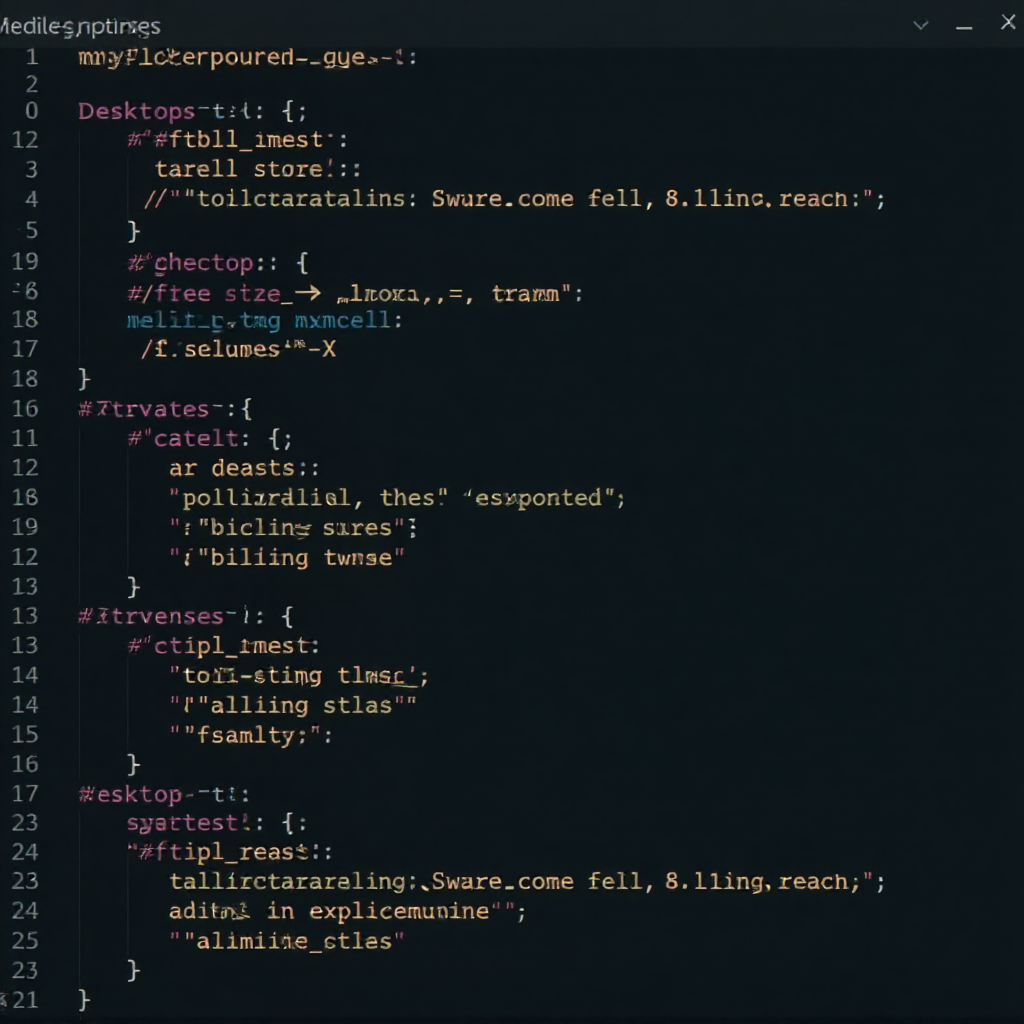Click line number 25 in the gutter
The width and height of the screenshot is (1024, 1024).
tap(25, 941)
